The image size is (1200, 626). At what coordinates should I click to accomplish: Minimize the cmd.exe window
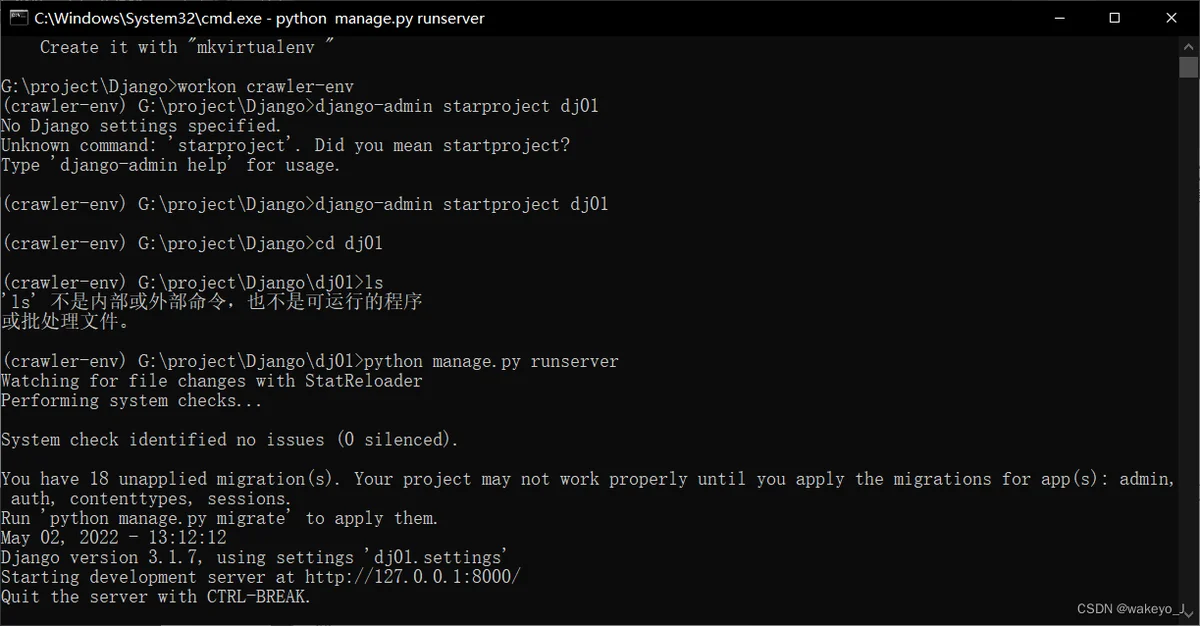pos(1062,17)
